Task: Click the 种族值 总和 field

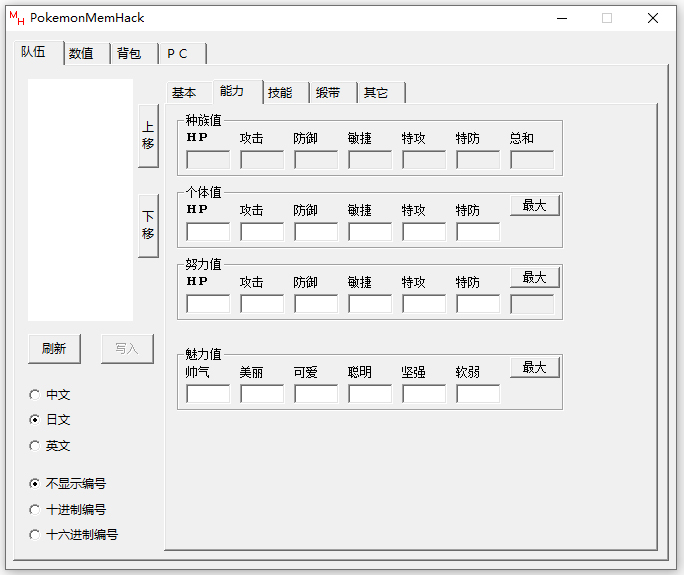Action: (x=532, y=160)
